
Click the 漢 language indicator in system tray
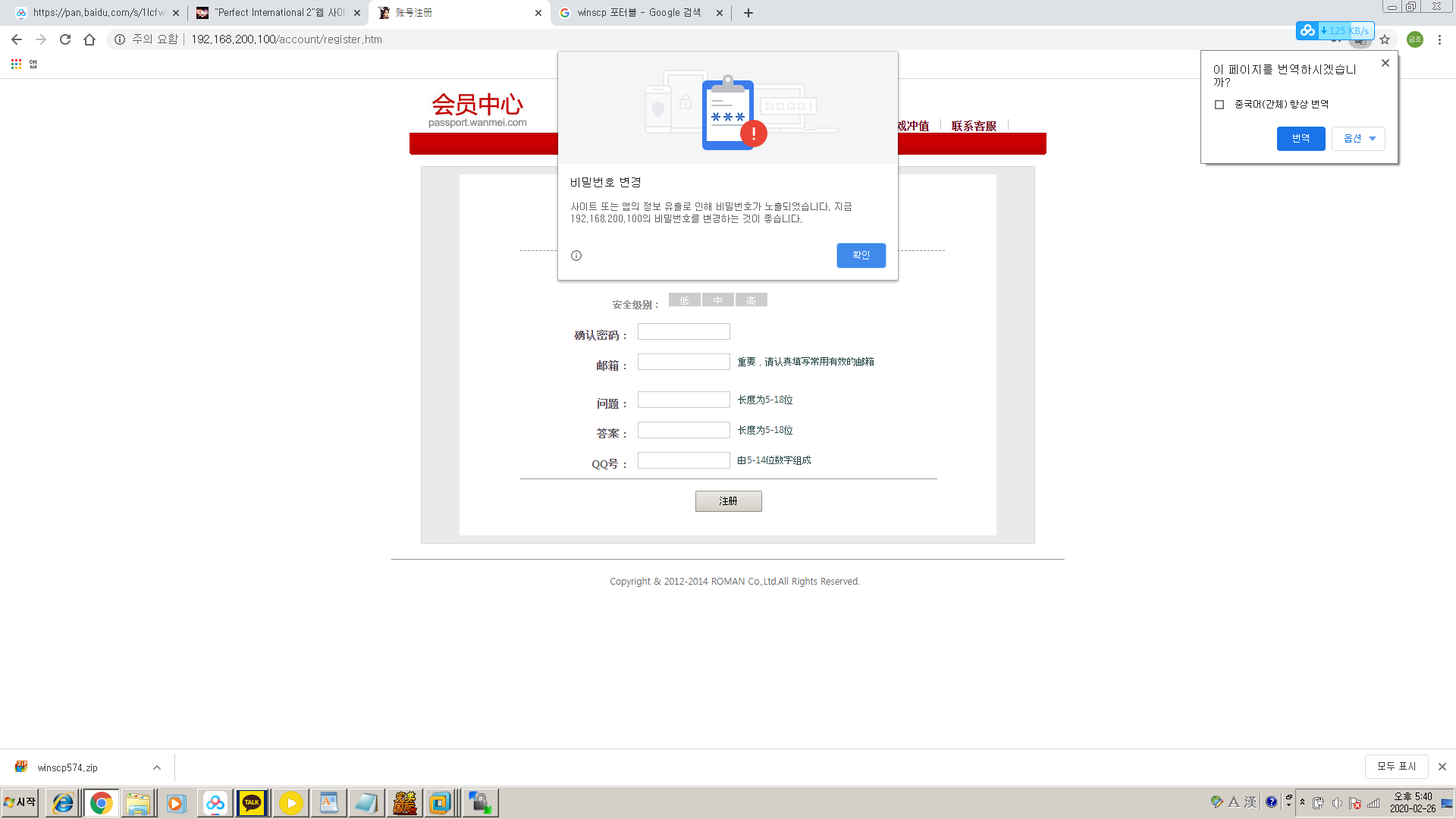pos(1250,802)
